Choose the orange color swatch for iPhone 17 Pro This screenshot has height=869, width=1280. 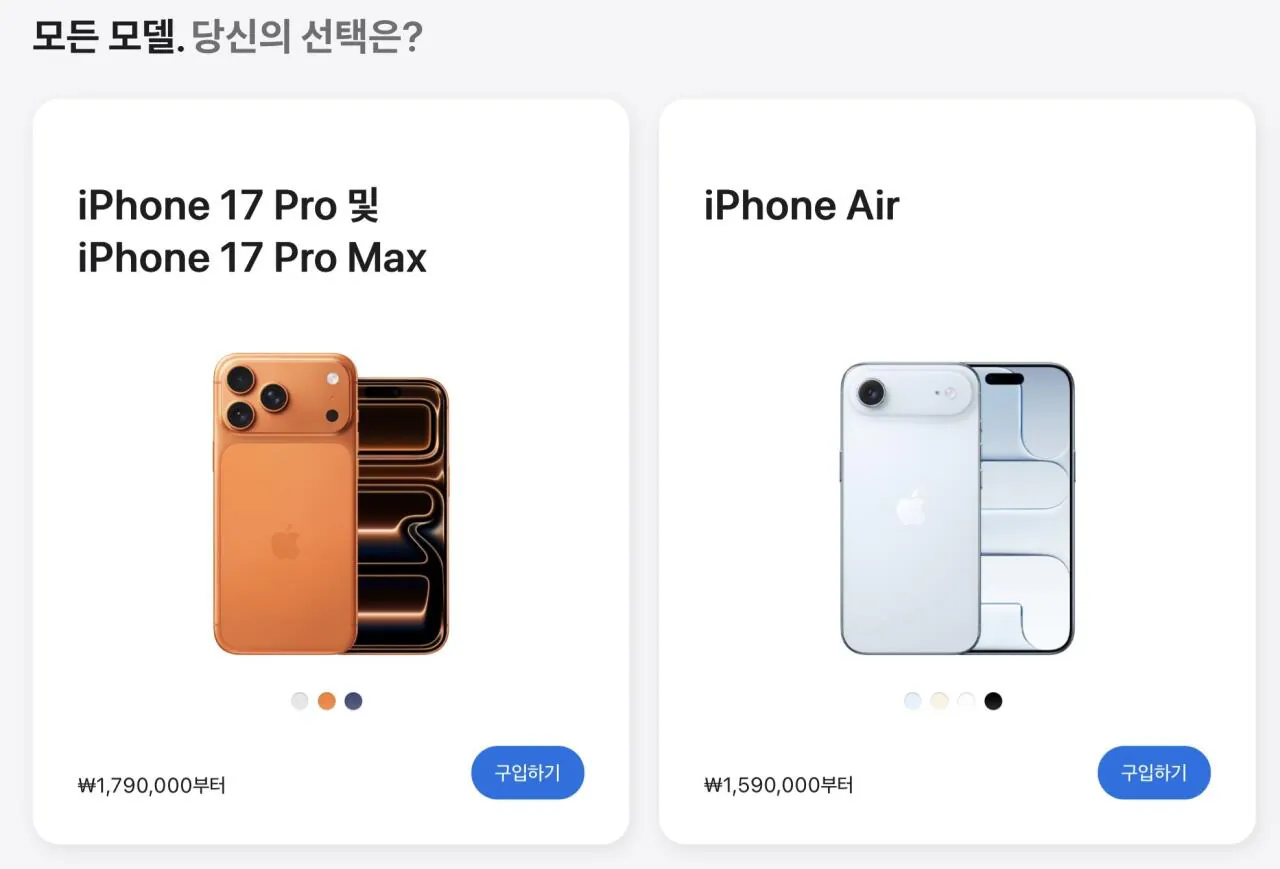(327, 701)
